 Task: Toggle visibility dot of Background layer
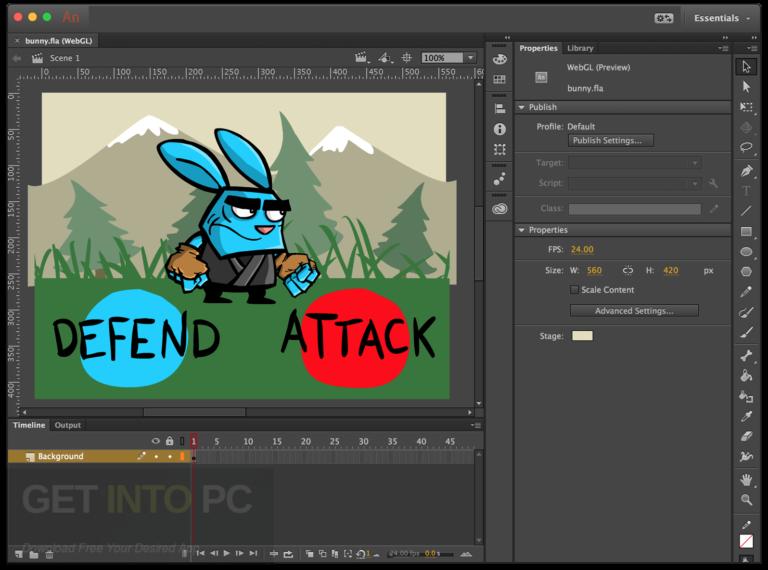[155, 457]
